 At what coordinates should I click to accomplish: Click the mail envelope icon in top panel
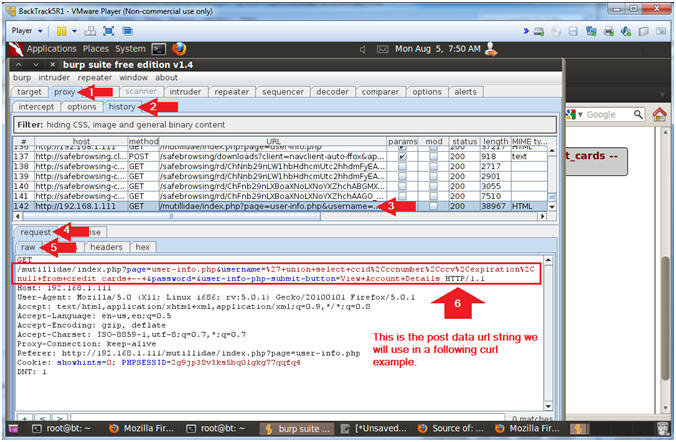click(382, 49)
